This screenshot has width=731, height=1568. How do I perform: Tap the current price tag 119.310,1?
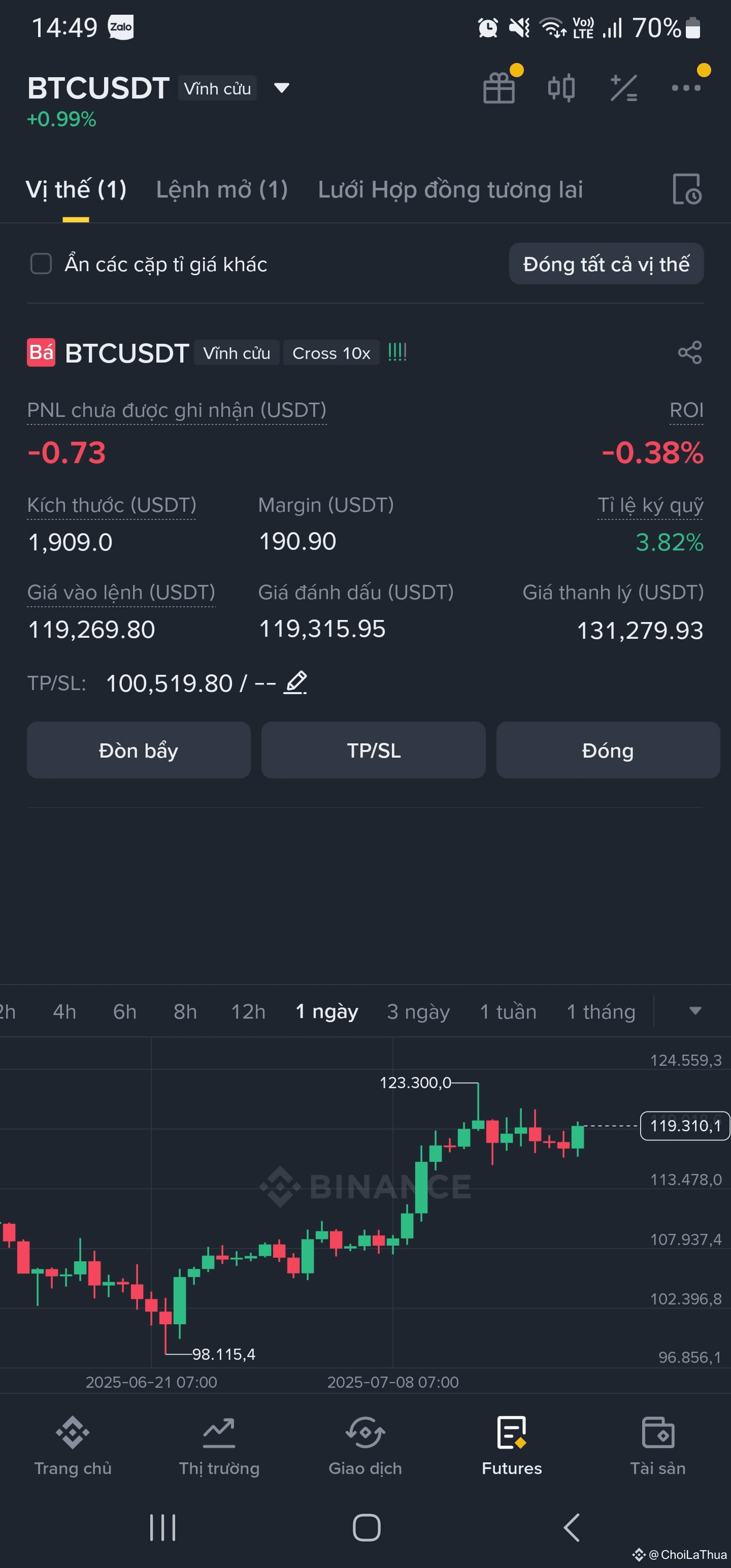[x=685, y=1126]
